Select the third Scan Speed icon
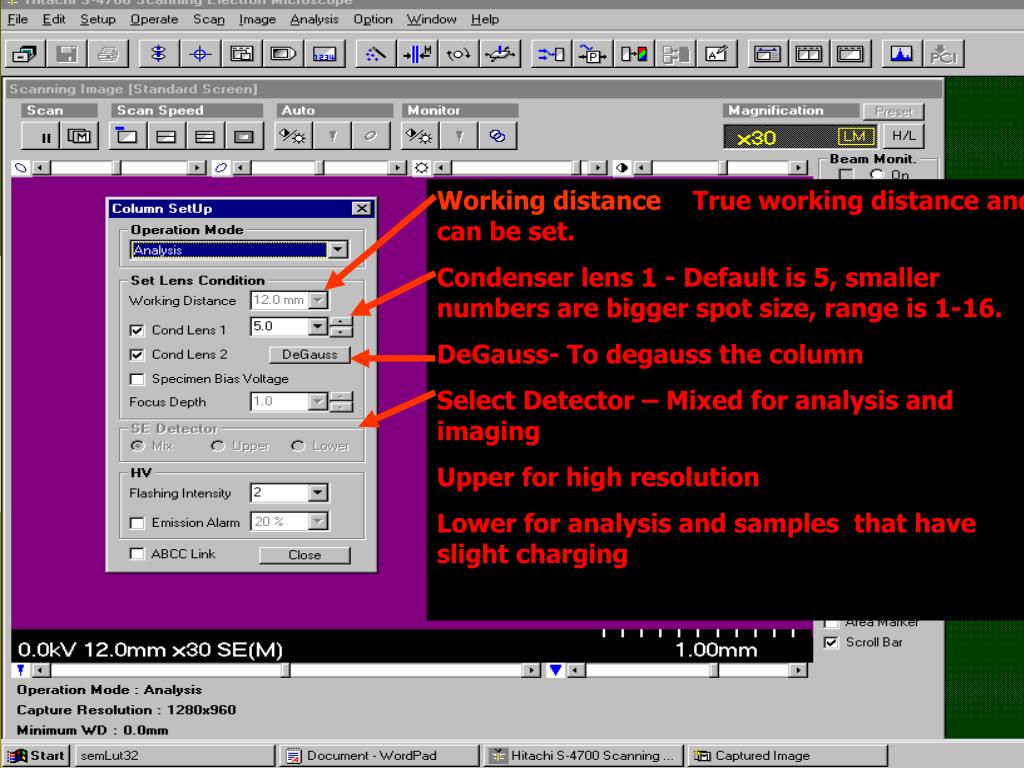 tap(205, 136)
